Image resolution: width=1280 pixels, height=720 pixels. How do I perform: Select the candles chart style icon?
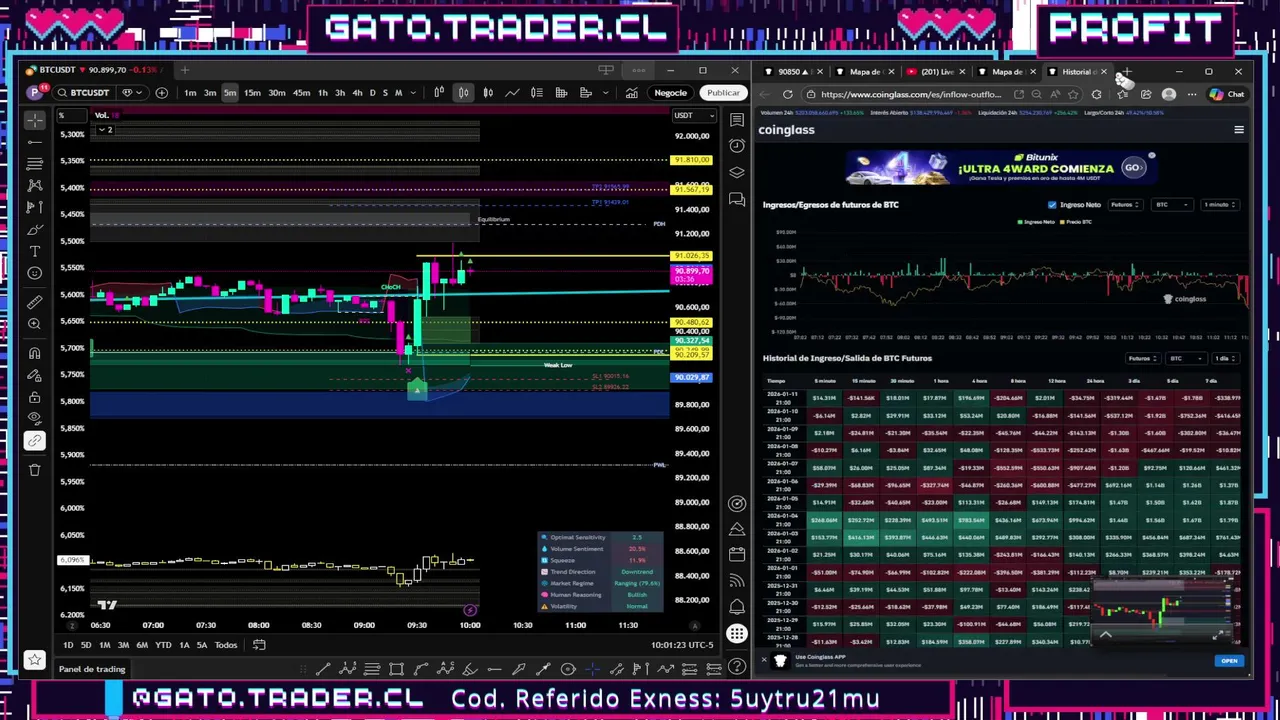[464, 93]
